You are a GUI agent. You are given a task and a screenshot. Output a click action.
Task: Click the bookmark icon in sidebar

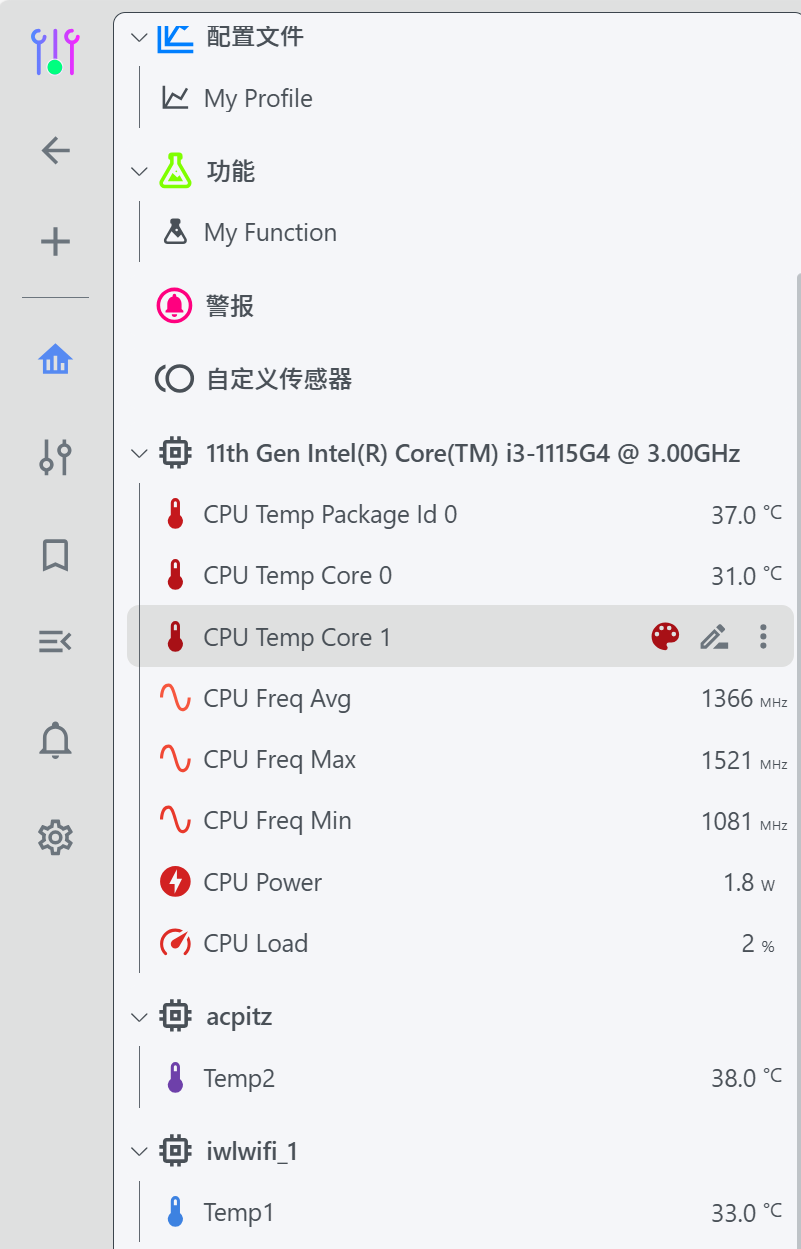coord(55,555)
